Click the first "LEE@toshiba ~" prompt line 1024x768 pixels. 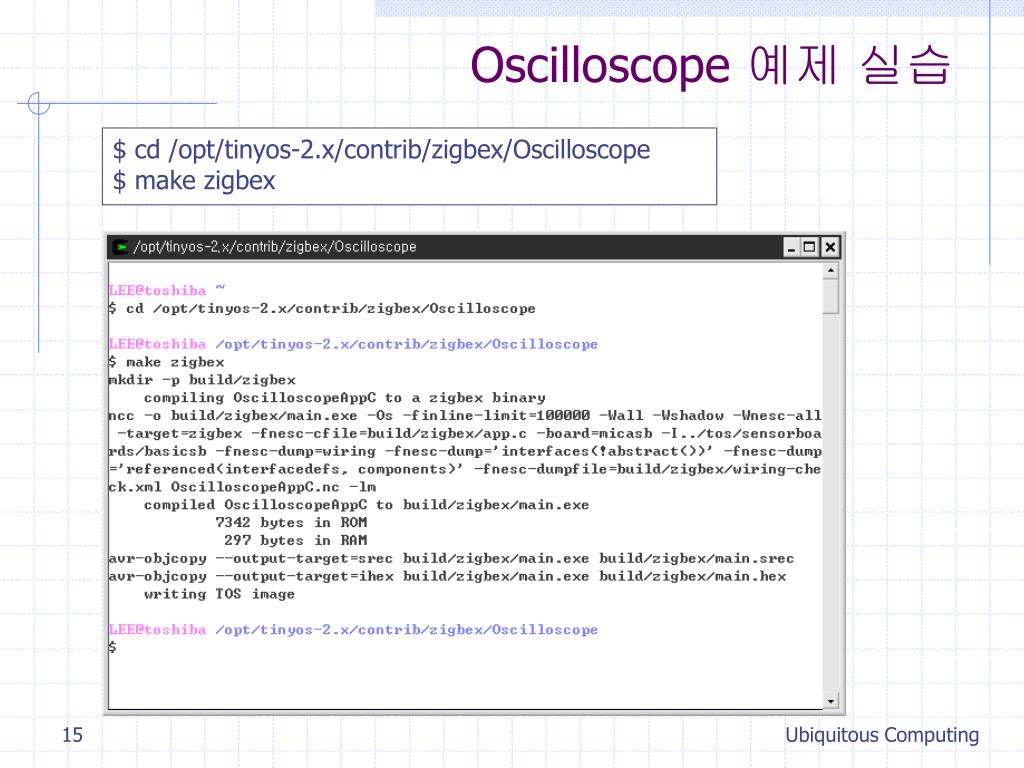(167, 290)
